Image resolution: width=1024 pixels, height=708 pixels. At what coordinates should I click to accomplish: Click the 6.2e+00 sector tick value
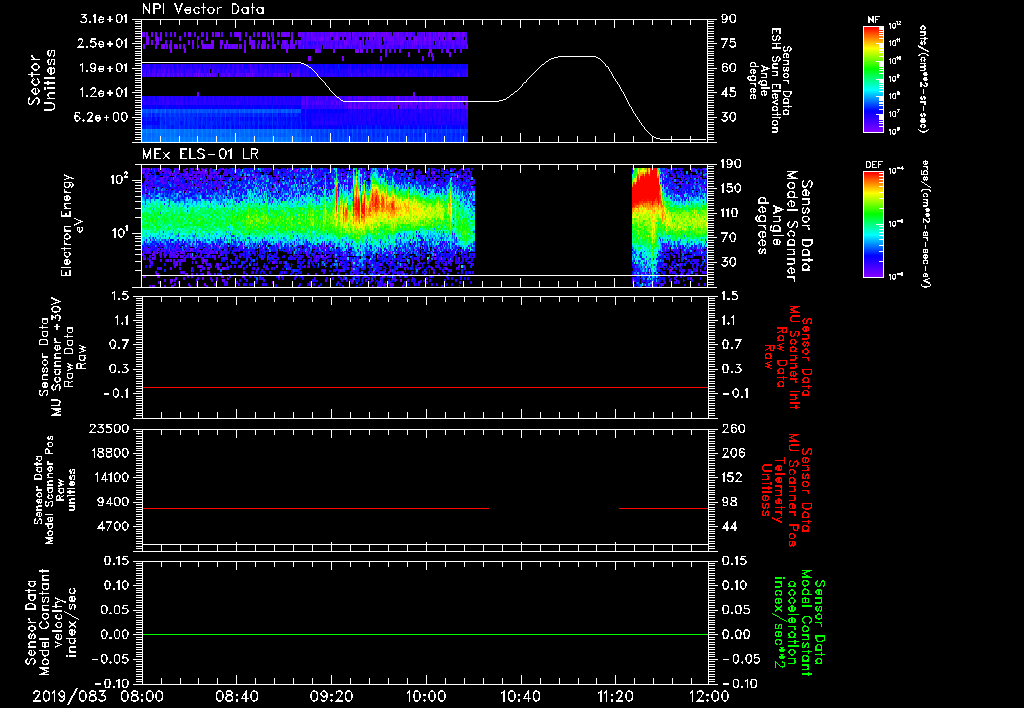103,117
